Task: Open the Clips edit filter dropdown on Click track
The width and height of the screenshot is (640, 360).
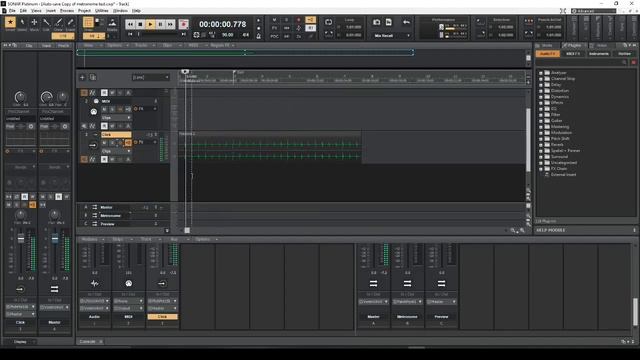Action: 116,151
